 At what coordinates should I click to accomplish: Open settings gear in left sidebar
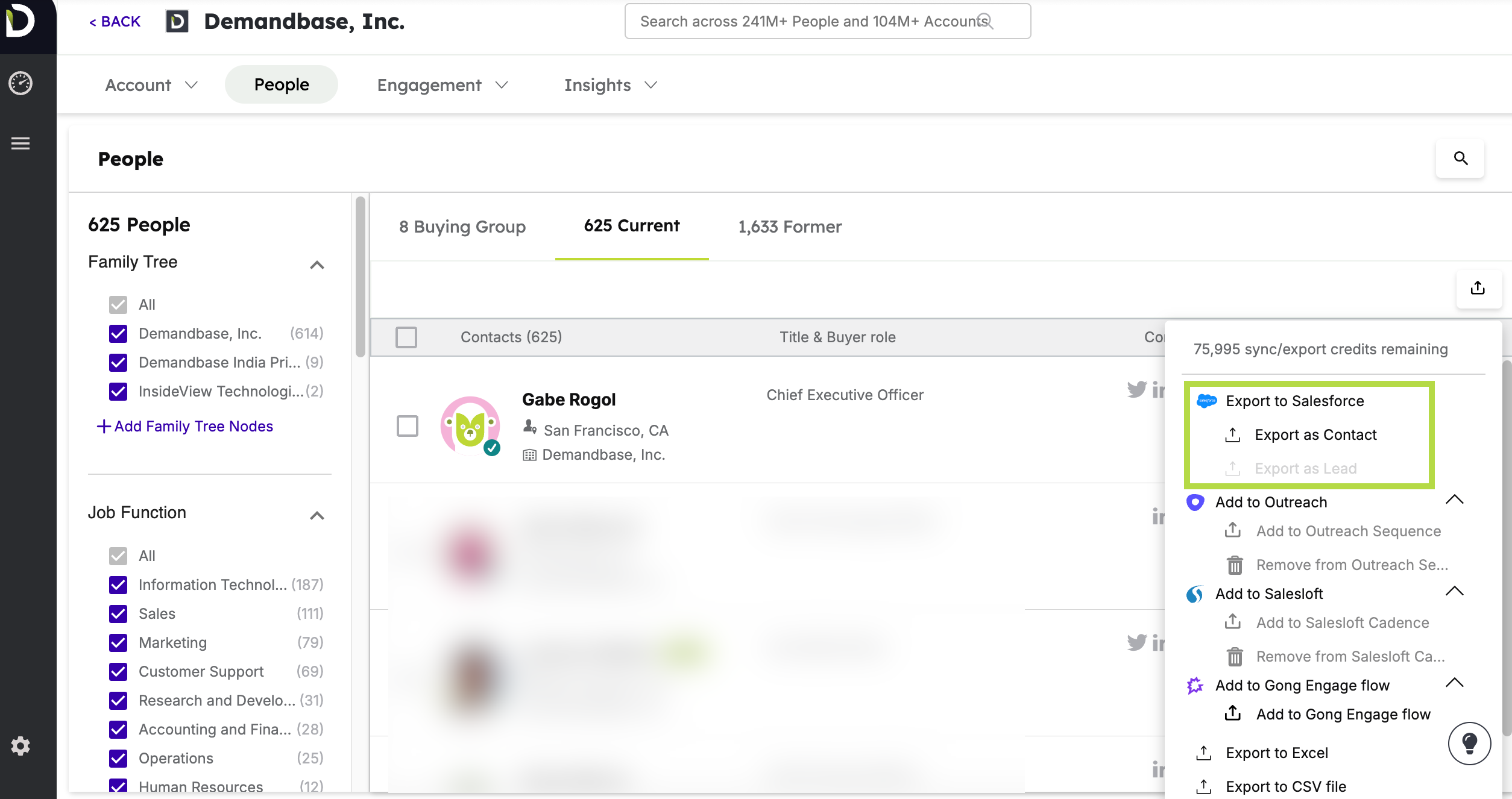tap(20, 746)
